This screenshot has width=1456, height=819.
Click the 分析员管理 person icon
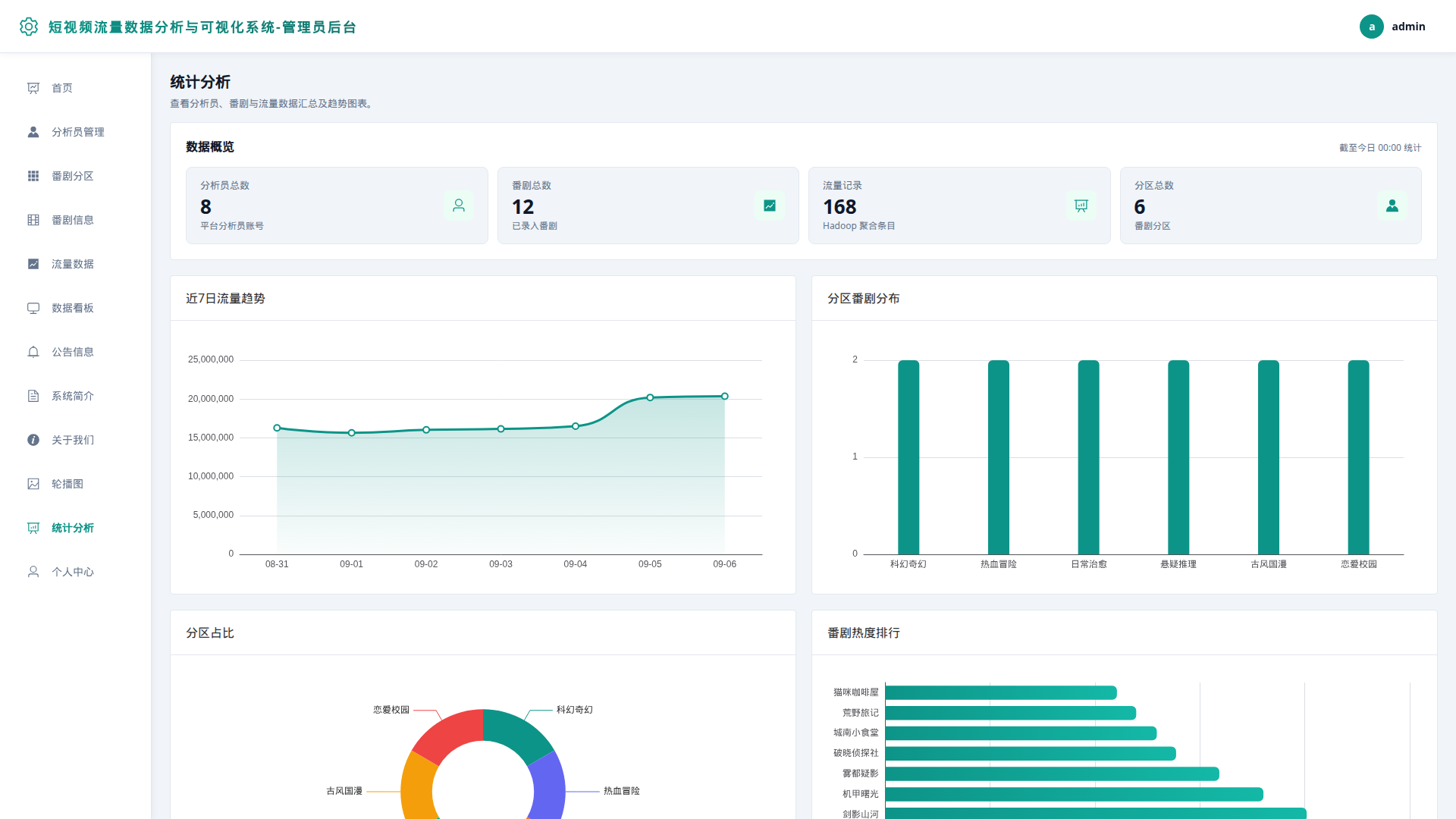(33, 132)
